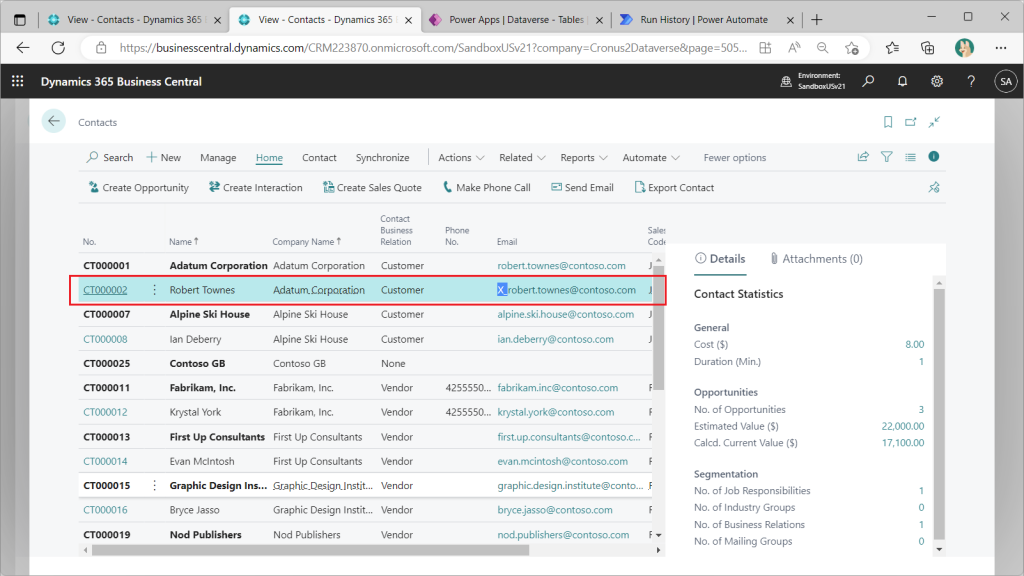Viewport: 1024px width, 576px height.
Task: Click email ian.deberry@contoso.com
Action: tap(556, 339)
